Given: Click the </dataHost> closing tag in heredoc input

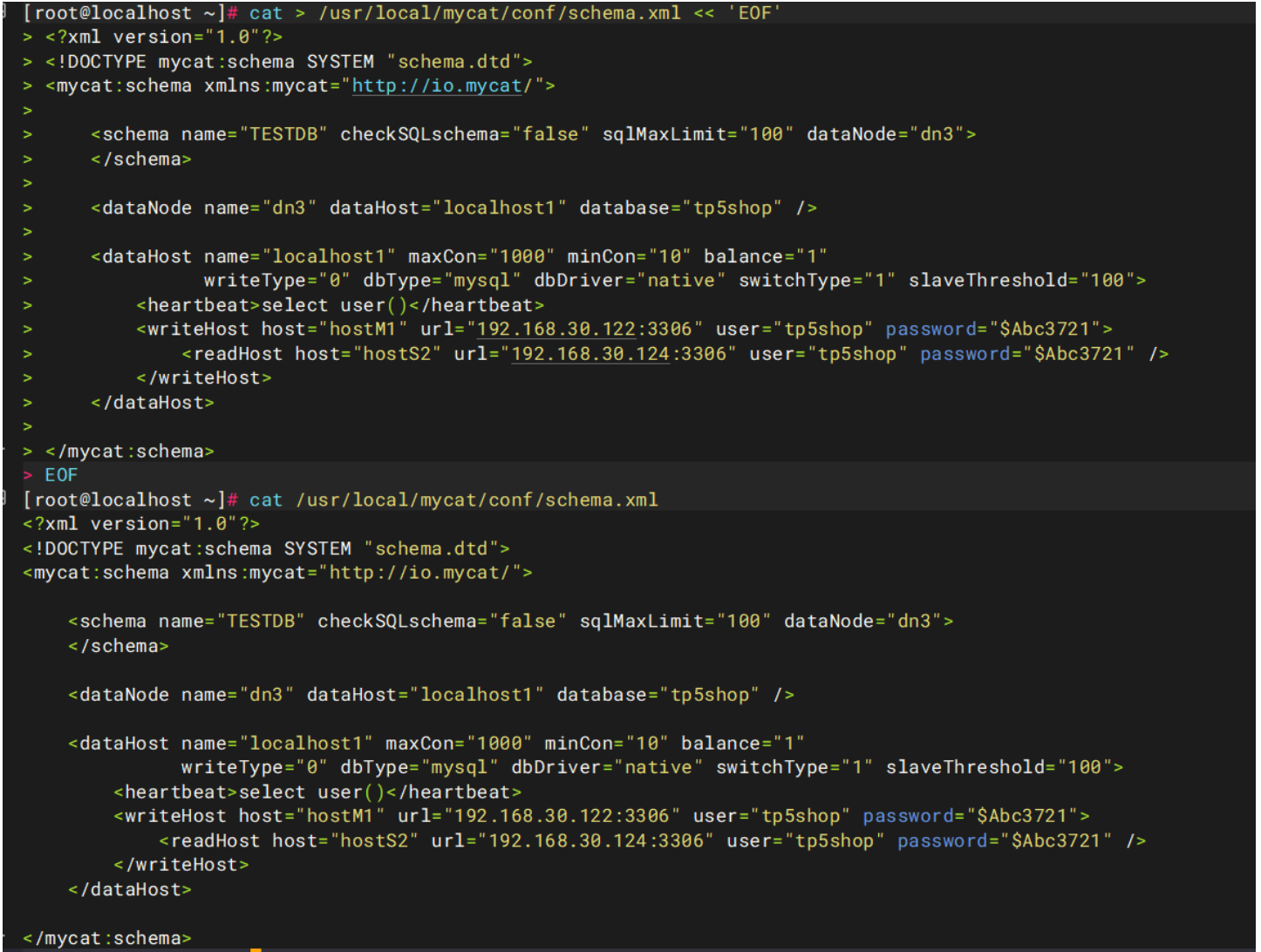Looking at the screenshot, I should (x=153, y=402).
